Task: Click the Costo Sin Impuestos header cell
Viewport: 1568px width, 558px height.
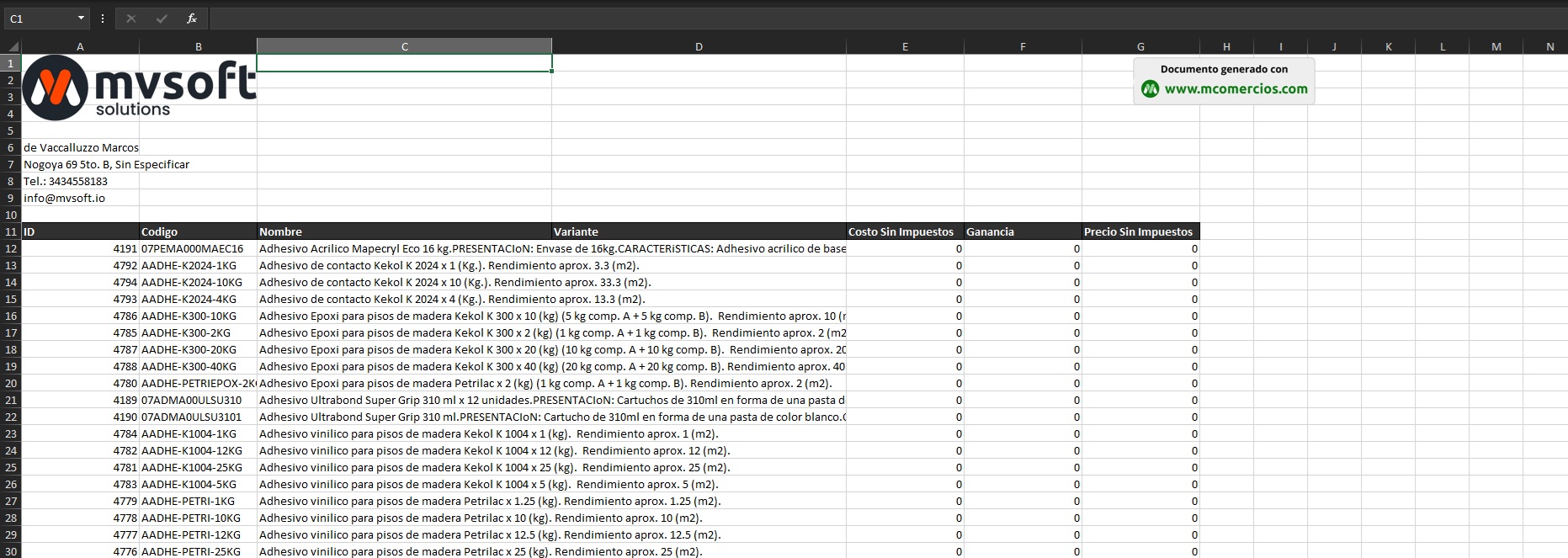Action: click(x=905, y=231)
